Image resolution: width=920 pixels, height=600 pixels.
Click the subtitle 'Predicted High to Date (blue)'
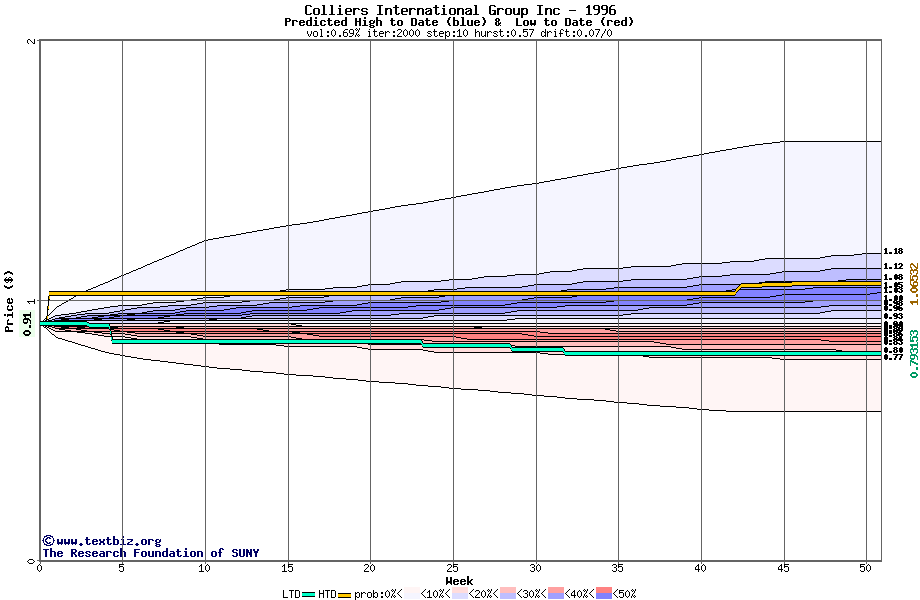[x=385, y=22]
